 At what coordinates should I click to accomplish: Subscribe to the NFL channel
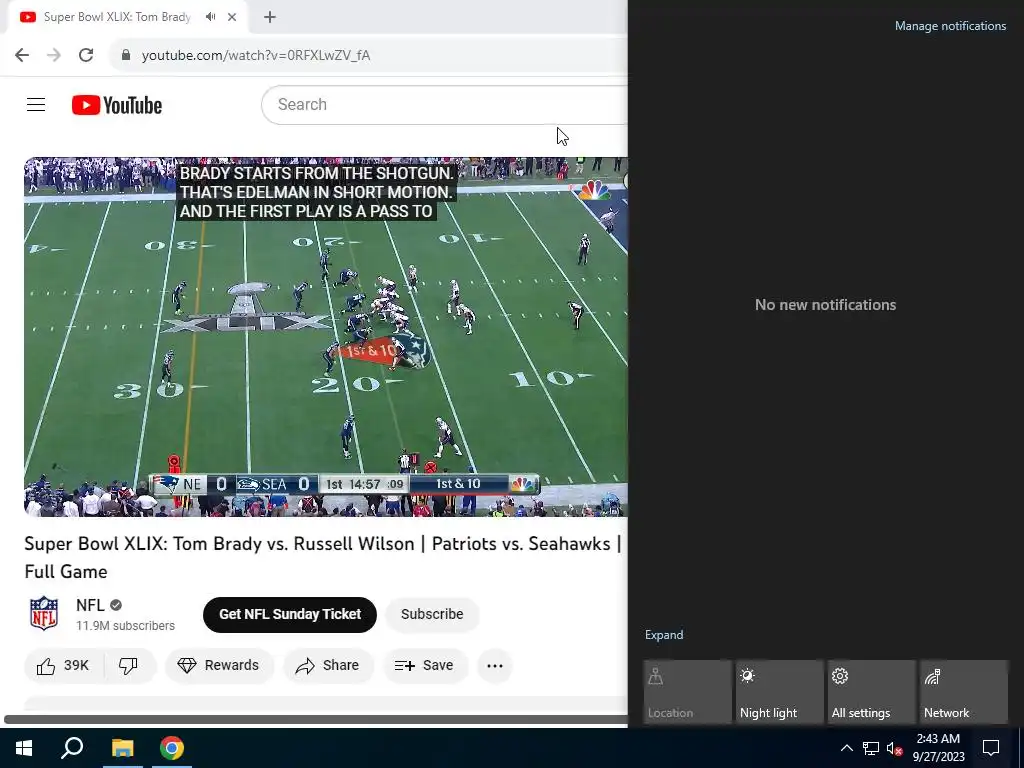[432, 615]
